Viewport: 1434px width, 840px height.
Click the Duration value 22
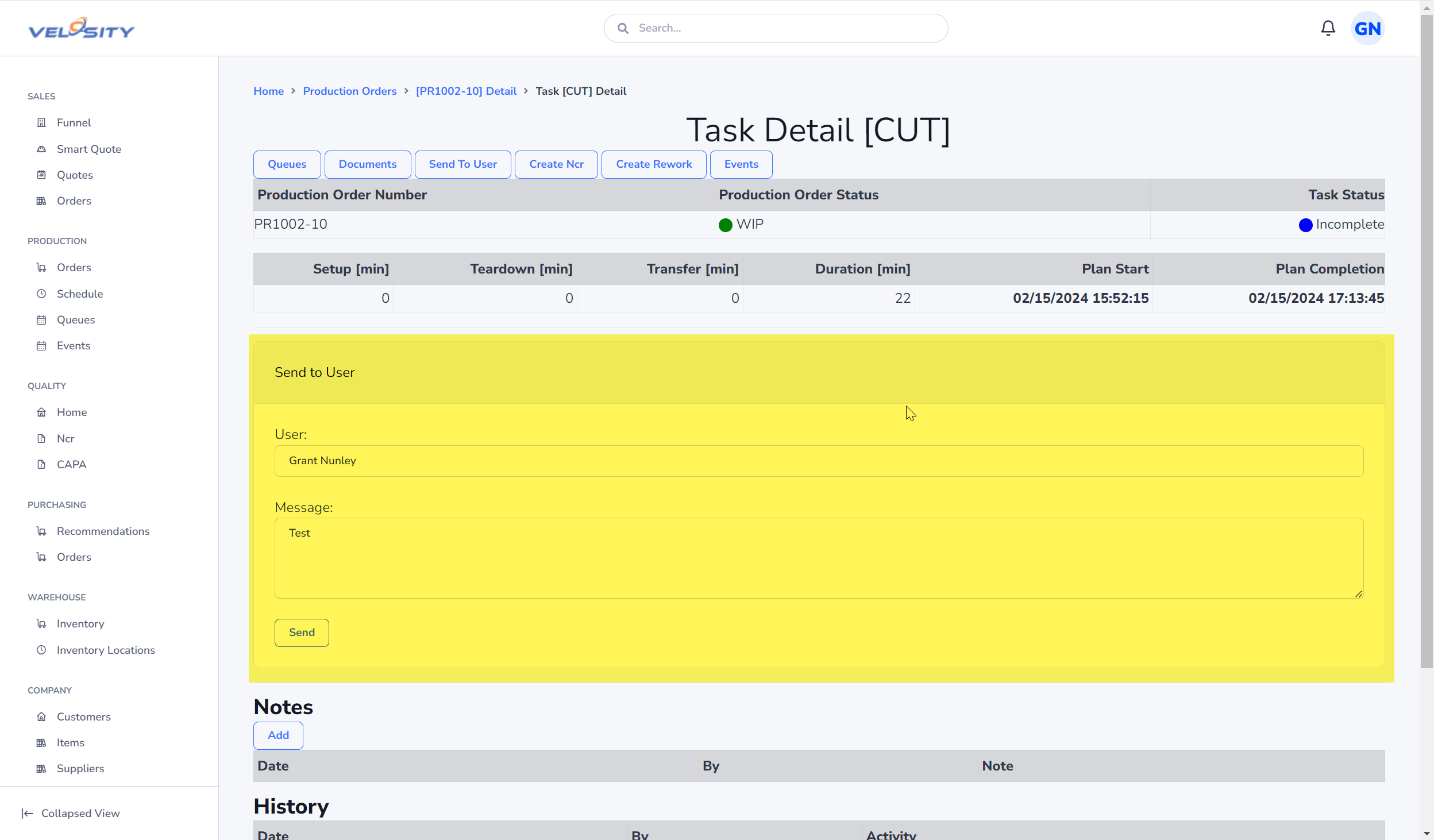click(x=903, y=298)
